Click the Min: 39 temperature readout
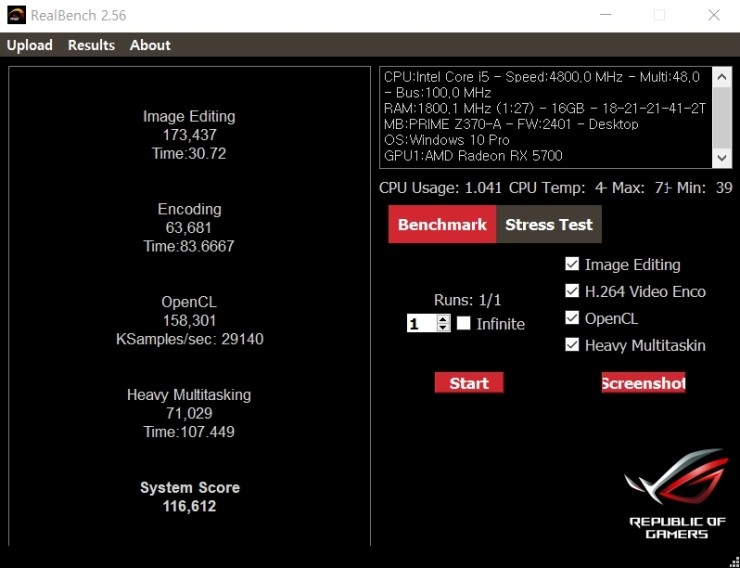The image size is (740, 568). [x=705, y=188]
